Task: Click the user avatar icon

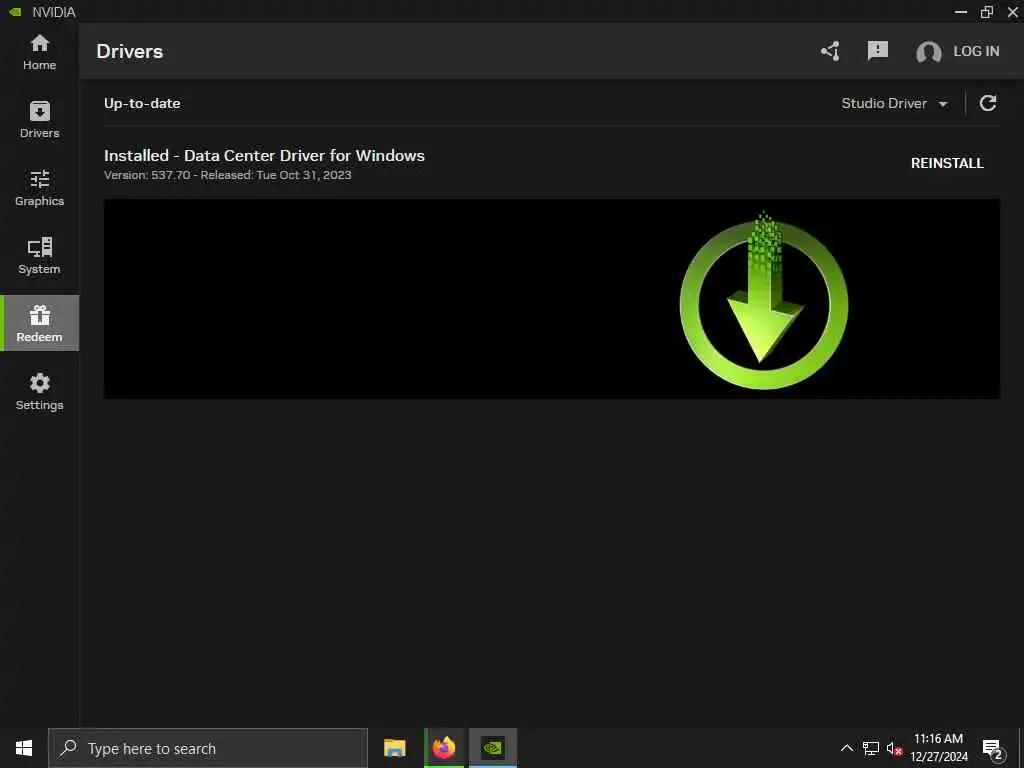Action: tap(928, 52)
